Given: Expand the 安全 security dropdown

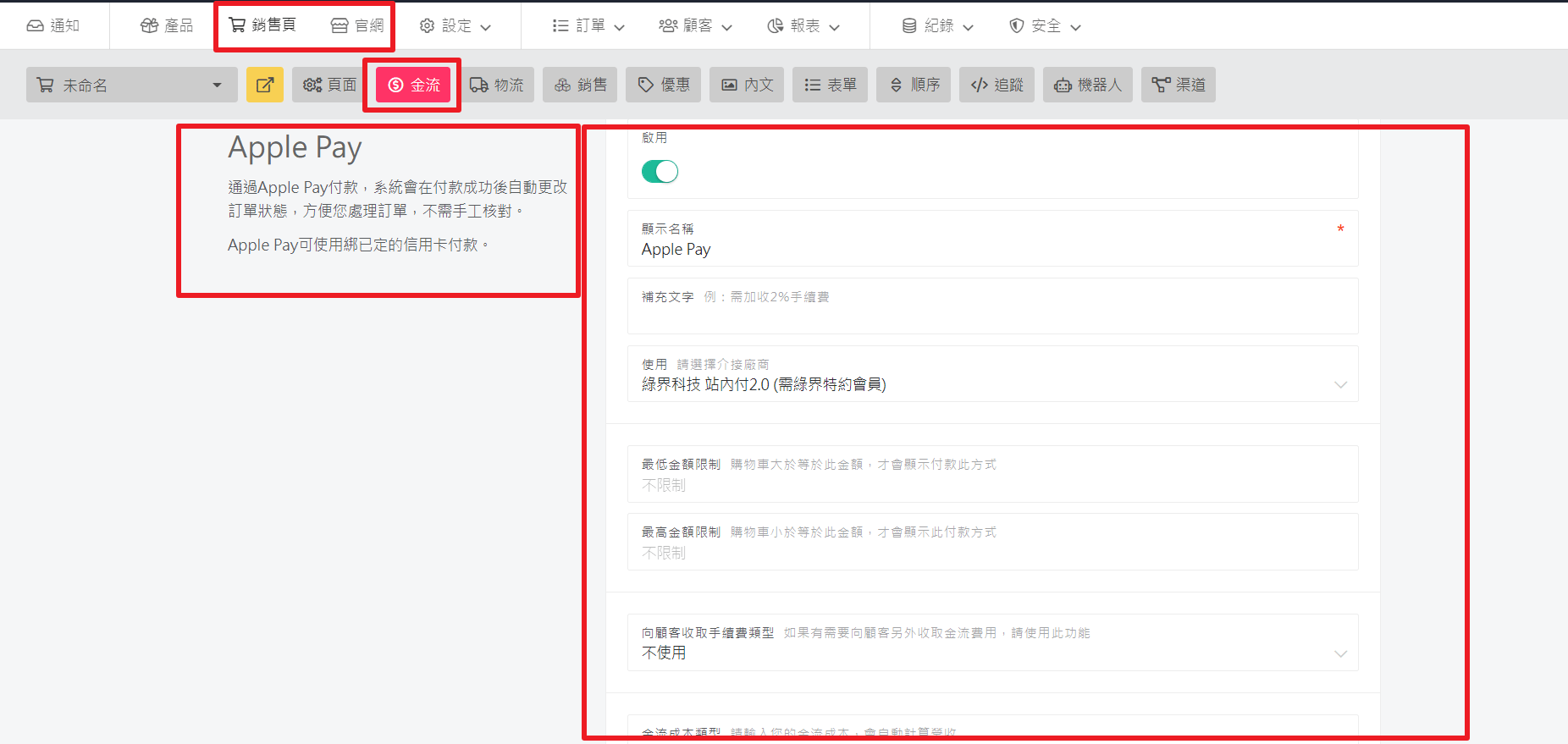Looking at the screenshot, I should [x=1045, y=26].
